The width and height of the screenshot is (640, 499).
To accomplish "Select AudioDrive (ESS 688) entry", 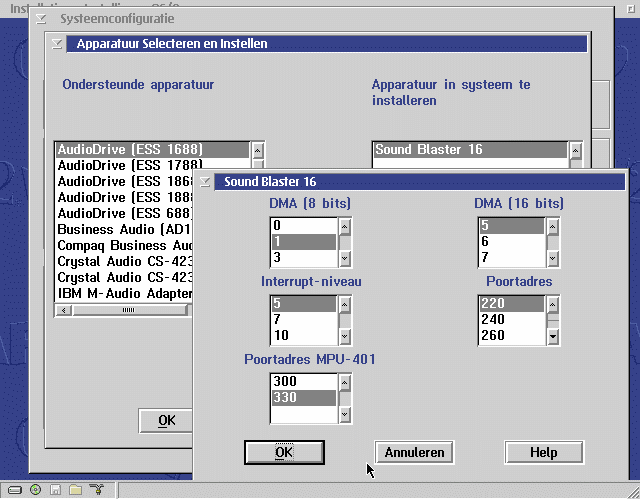I will tap(124, 213).
